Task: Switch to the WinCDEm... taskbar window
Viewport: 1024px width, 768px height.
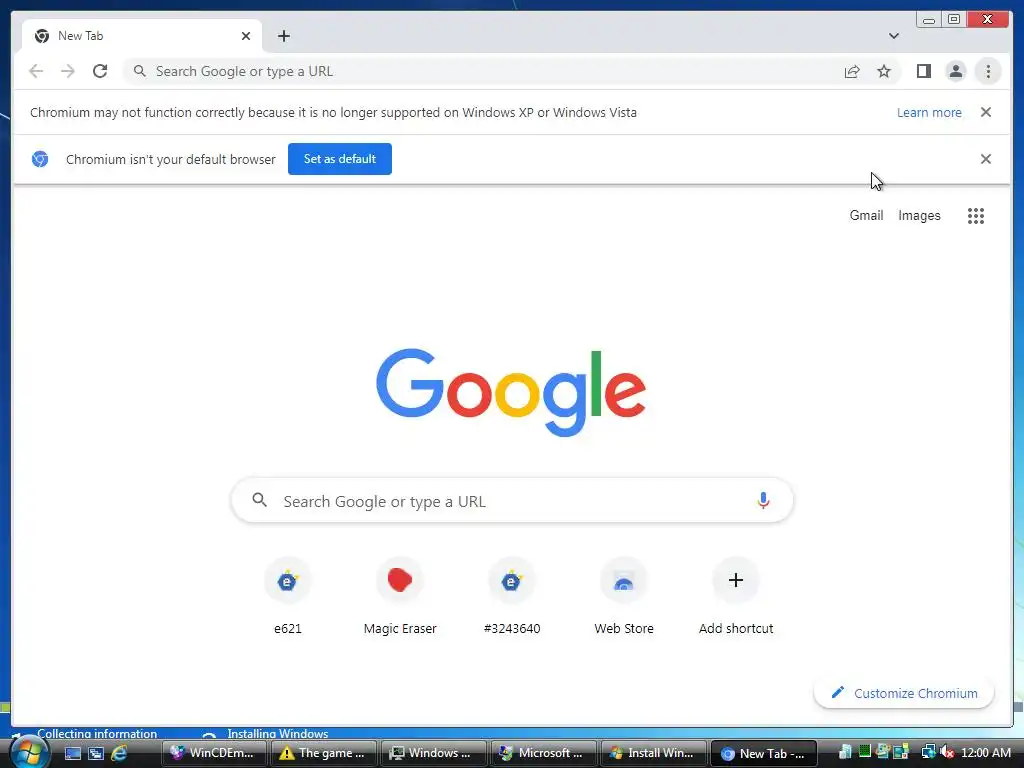Action: [x=214, y=753]
